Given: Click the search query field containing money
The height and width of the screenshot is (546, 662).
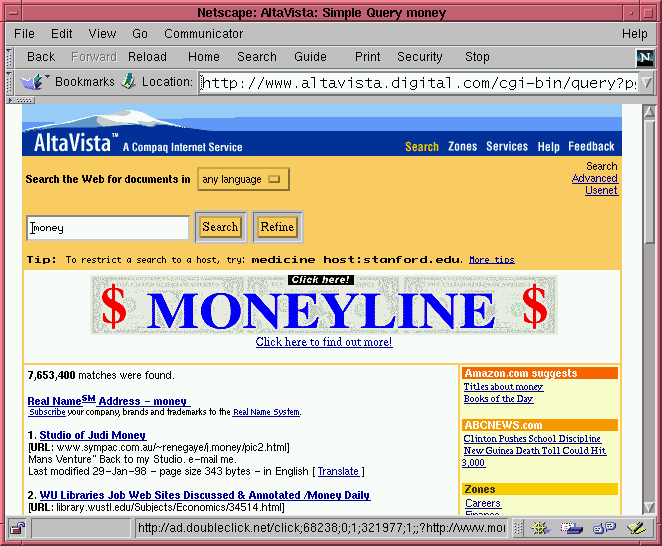Looking at the screenshot, I should click(x=108, y=228).
